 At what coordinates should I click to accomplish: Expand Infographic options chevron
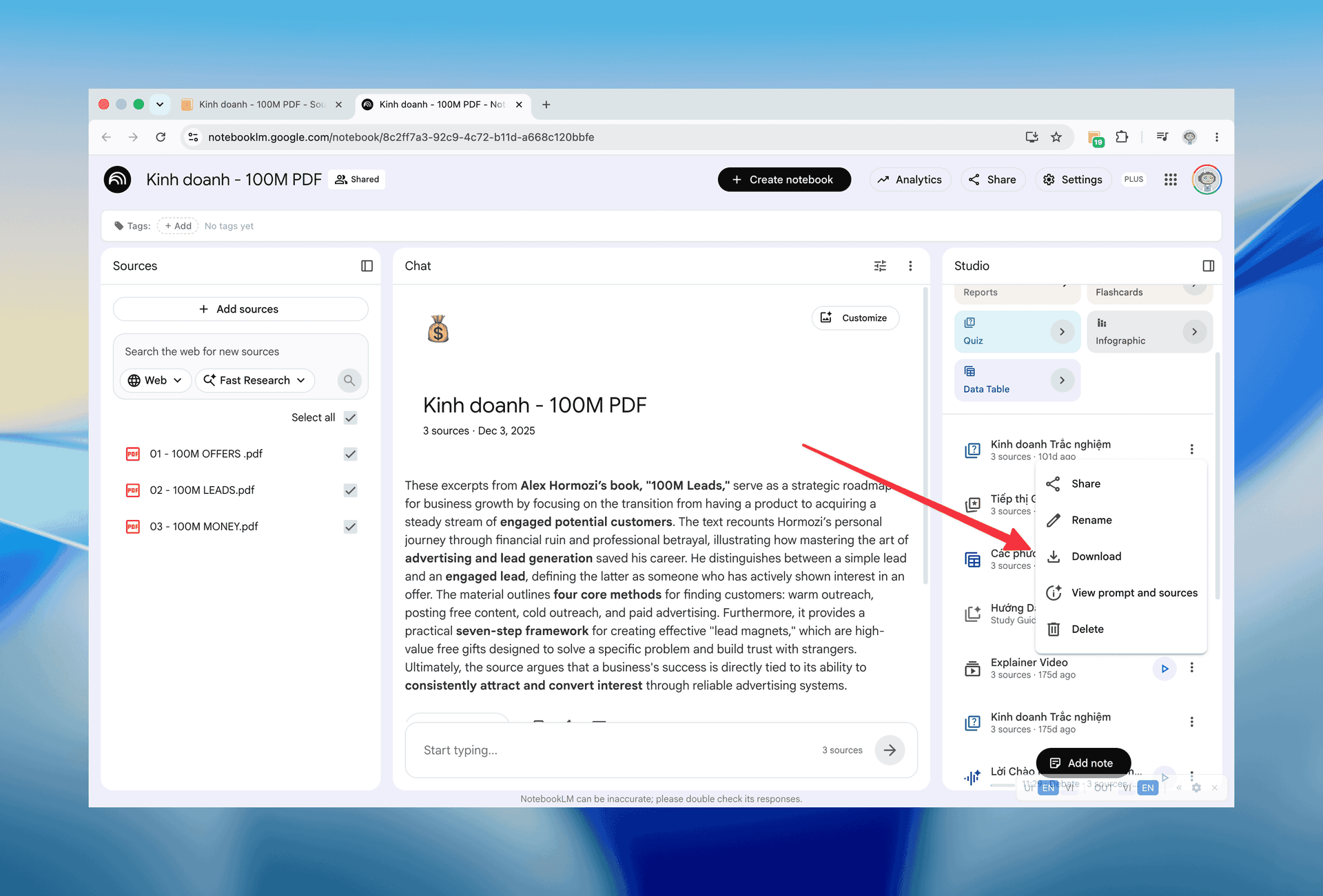point(1194,332)
